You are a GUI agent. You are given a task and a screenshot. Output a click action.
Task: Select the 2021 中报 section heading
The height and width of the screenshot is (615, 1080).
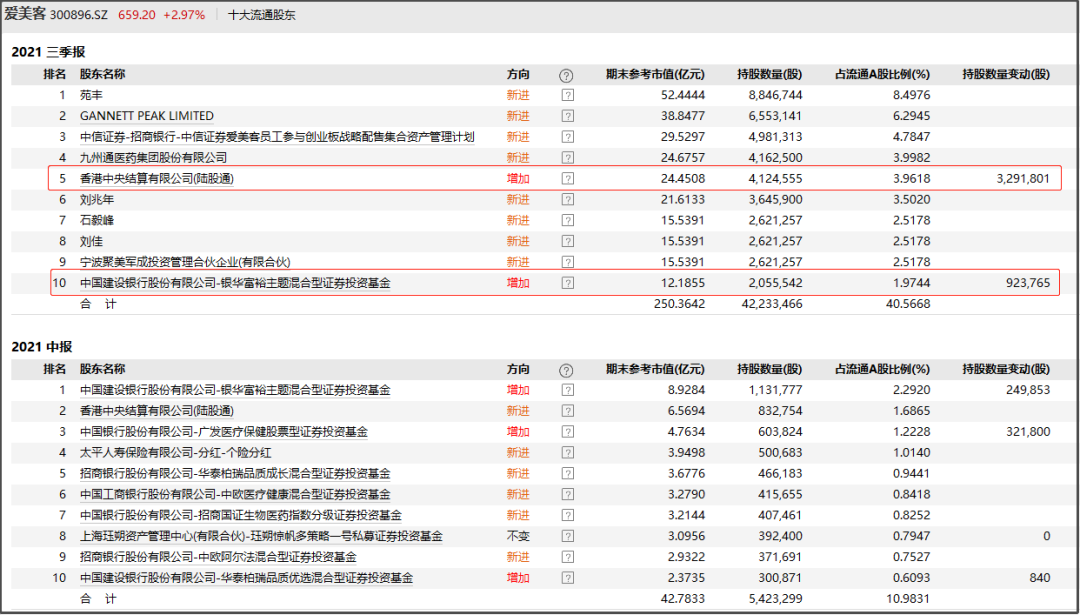[42, 347]
